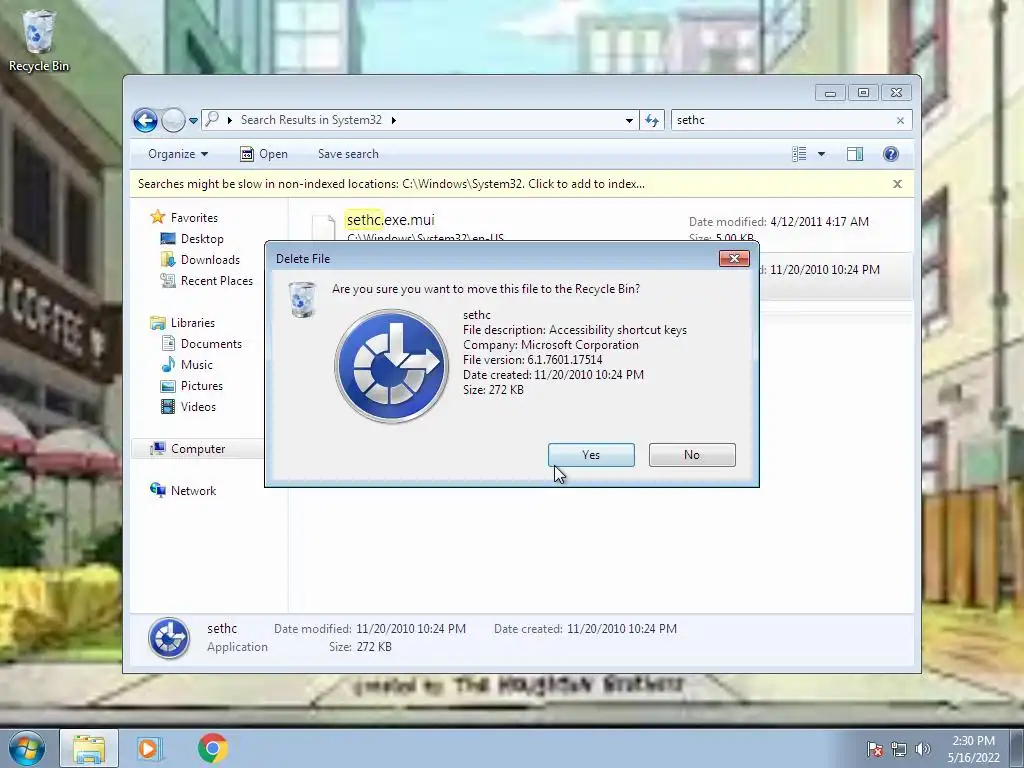Click Save search in the command bar
This screenshot has height=768, width=1024.
[348, 154]
